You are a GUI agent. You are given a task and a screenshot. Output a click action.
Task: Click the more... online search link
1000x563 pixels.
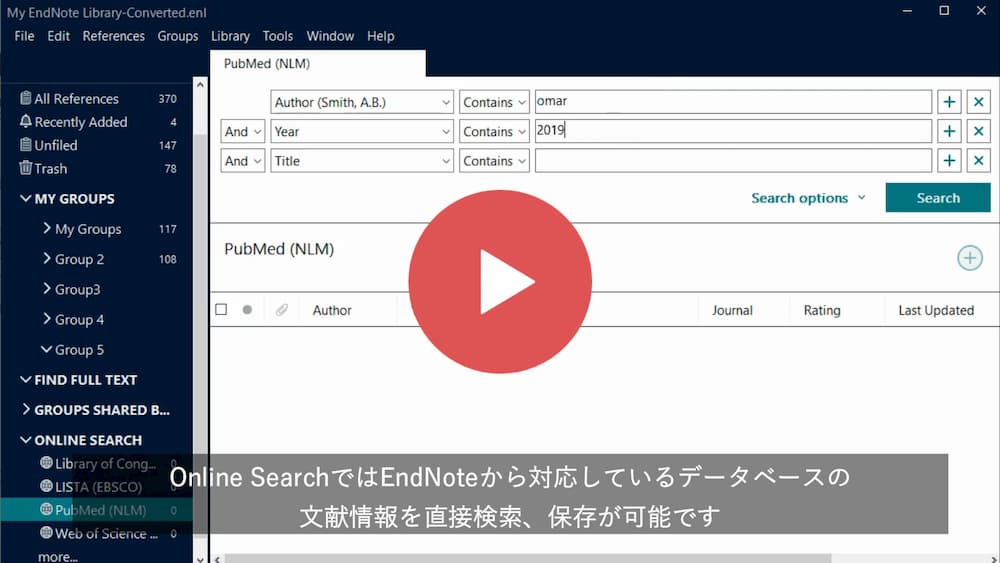coord(58,556)
